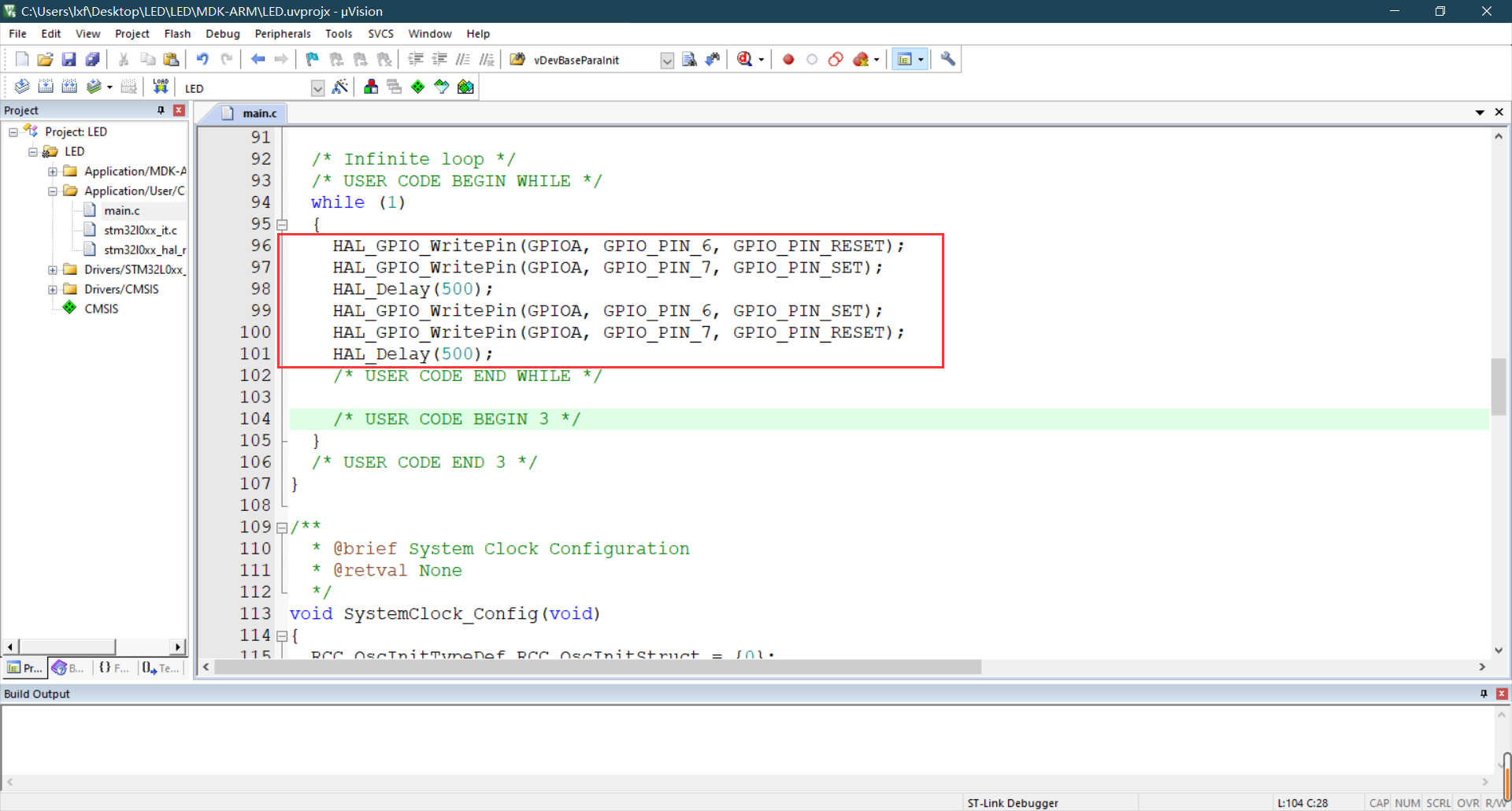Rebuild all target files icon
The height and width of the screenshot is (811, 1512).
pos(69,87)
